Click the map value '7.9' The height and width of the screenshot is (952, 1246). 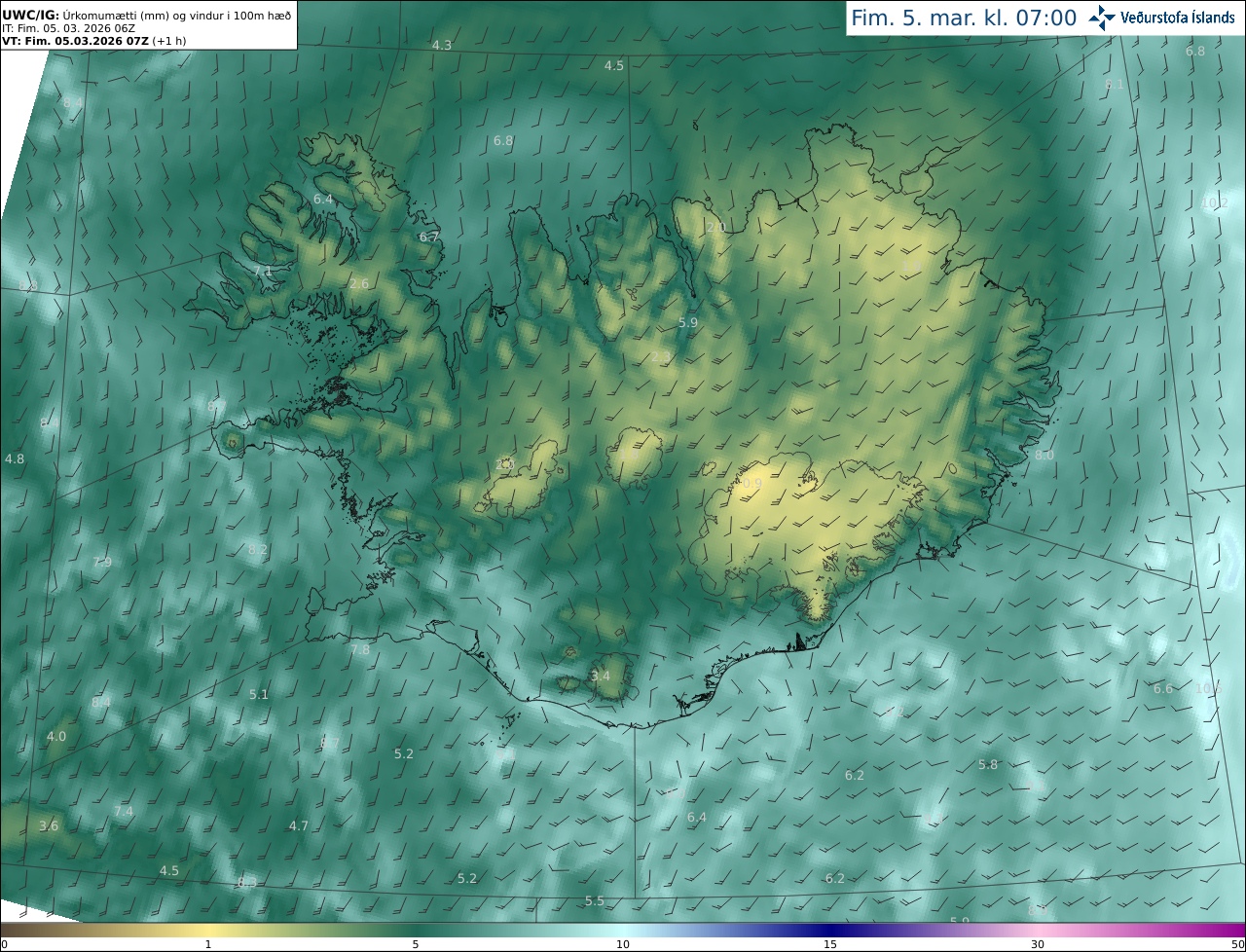click(x=102, y=562)
